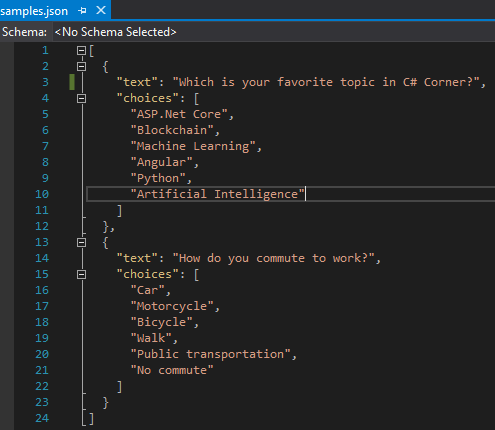Click the "Public transportation" entry
Screen dimensions: 495x430
(x=210, y=354)
